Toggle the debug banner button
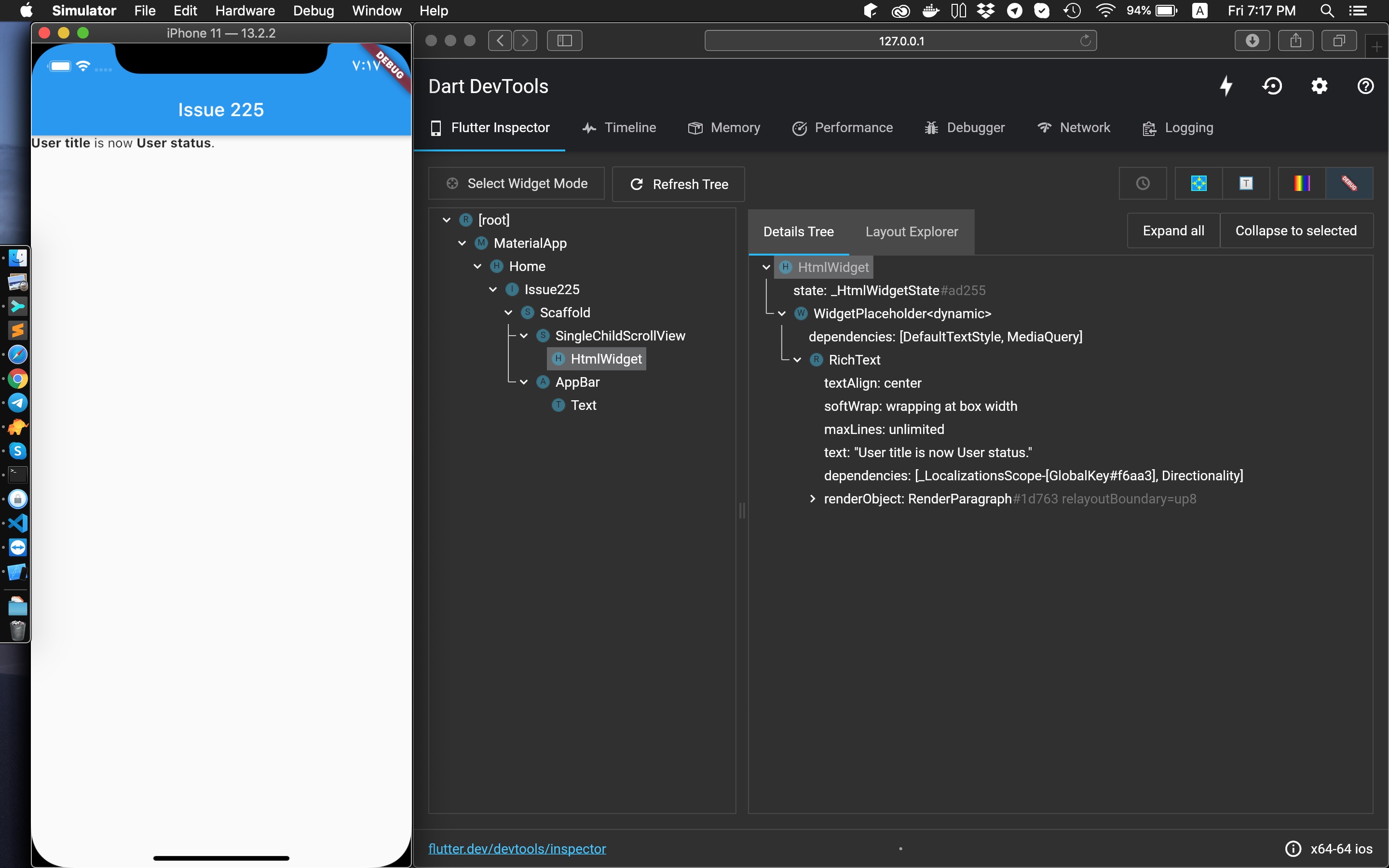 point(1350,183)
